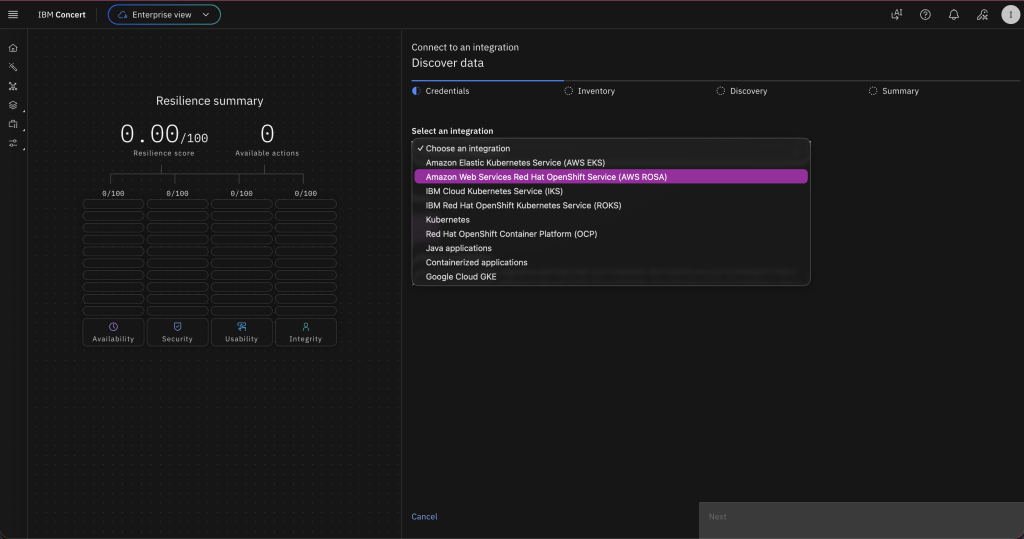
Task: Click the Available actions count 0
Action: point(267,135)
